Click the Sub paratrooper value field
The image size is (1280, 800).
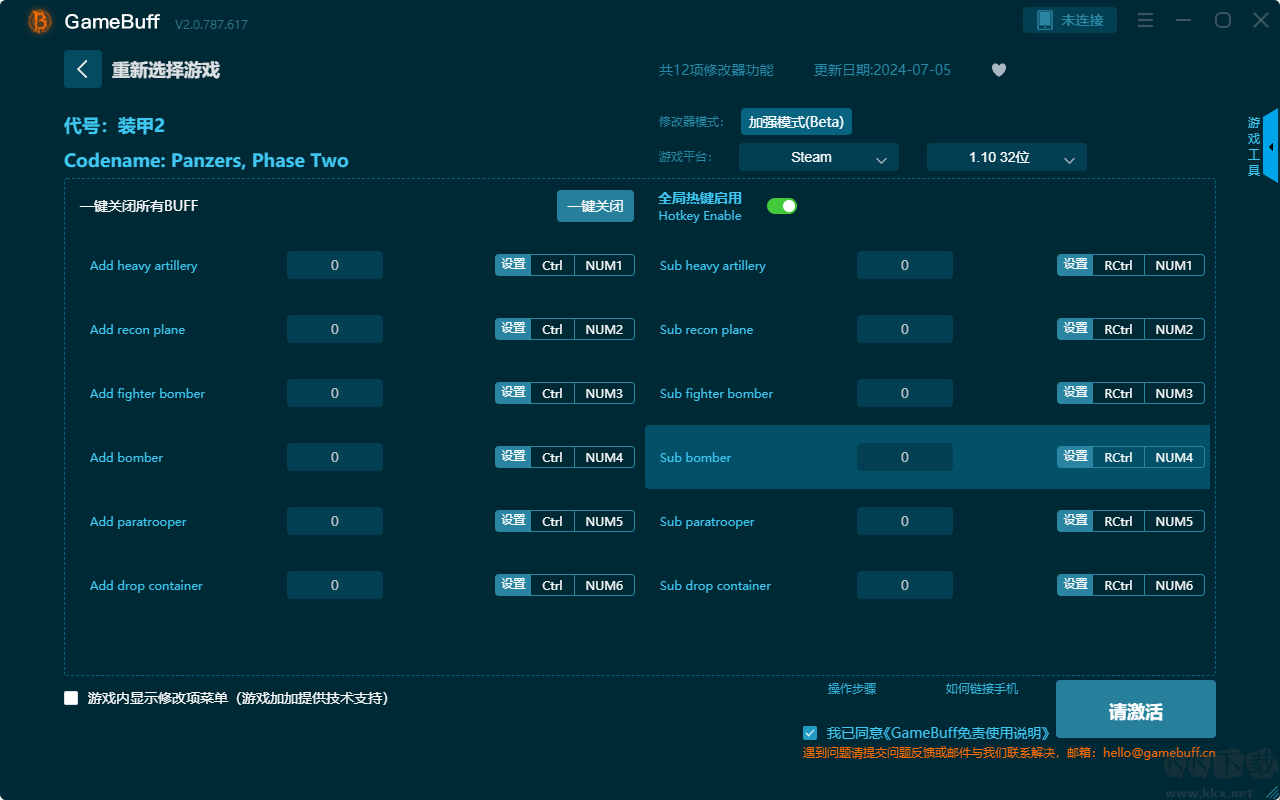(905, 521)
